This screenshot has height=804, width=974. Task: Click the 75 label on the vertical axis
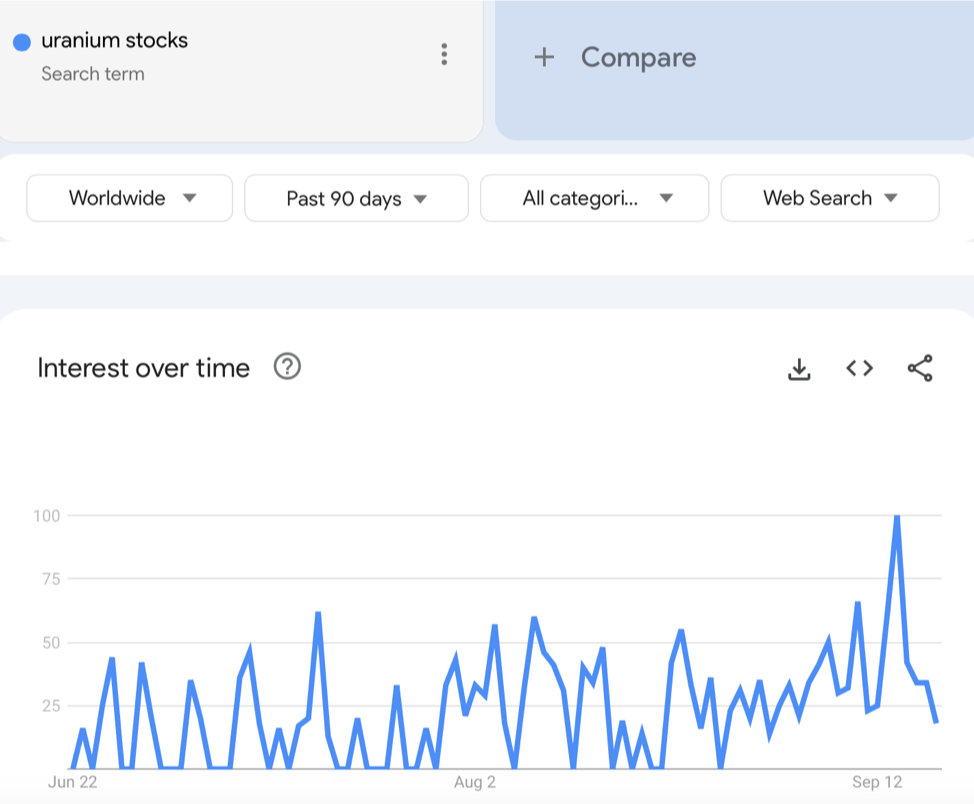point(49,579)
